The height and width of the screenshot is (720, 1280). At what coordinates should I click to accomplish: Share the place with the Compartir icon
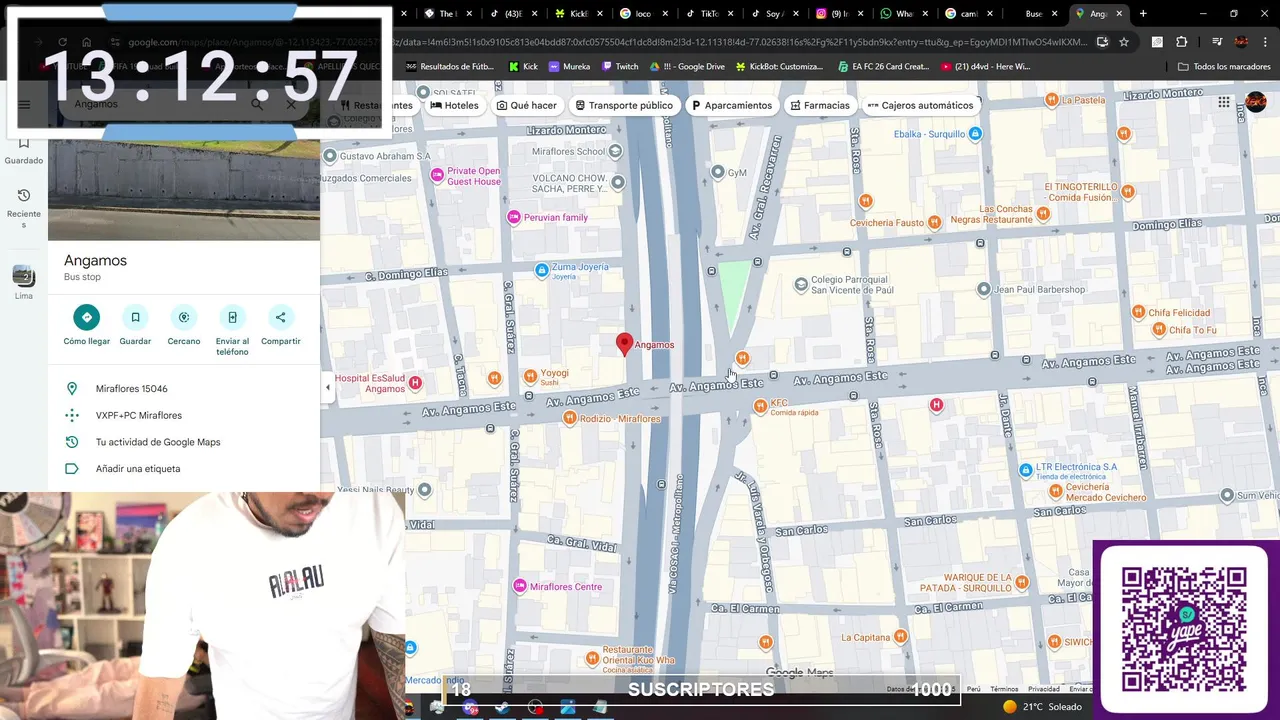[281, 317]
